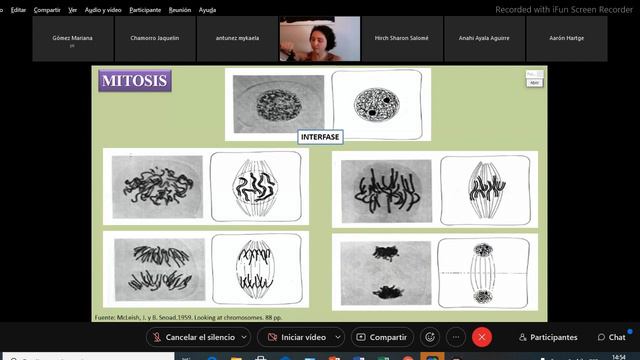640x360 pixels.
Task: Select Anahí Ayala Aguirre participant tile
Action: 484,39
